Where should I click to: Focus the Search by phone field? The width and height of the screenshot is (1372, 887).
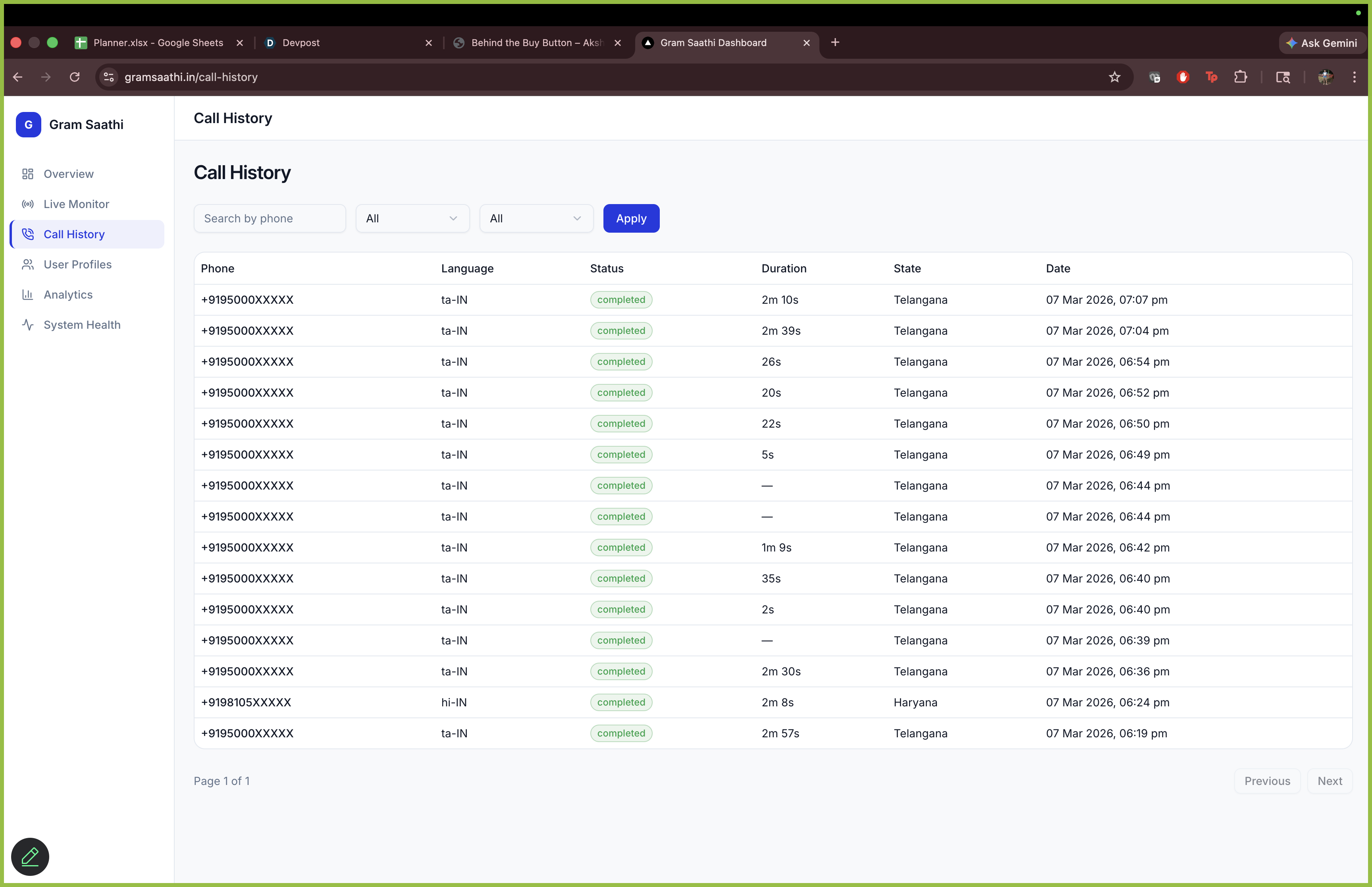tap(270, 218)
